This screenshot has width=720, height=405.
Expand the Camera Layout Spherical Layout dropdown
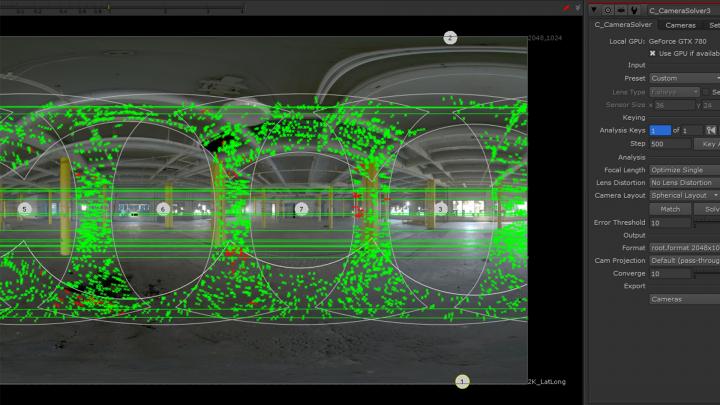(x=684, y=196)
